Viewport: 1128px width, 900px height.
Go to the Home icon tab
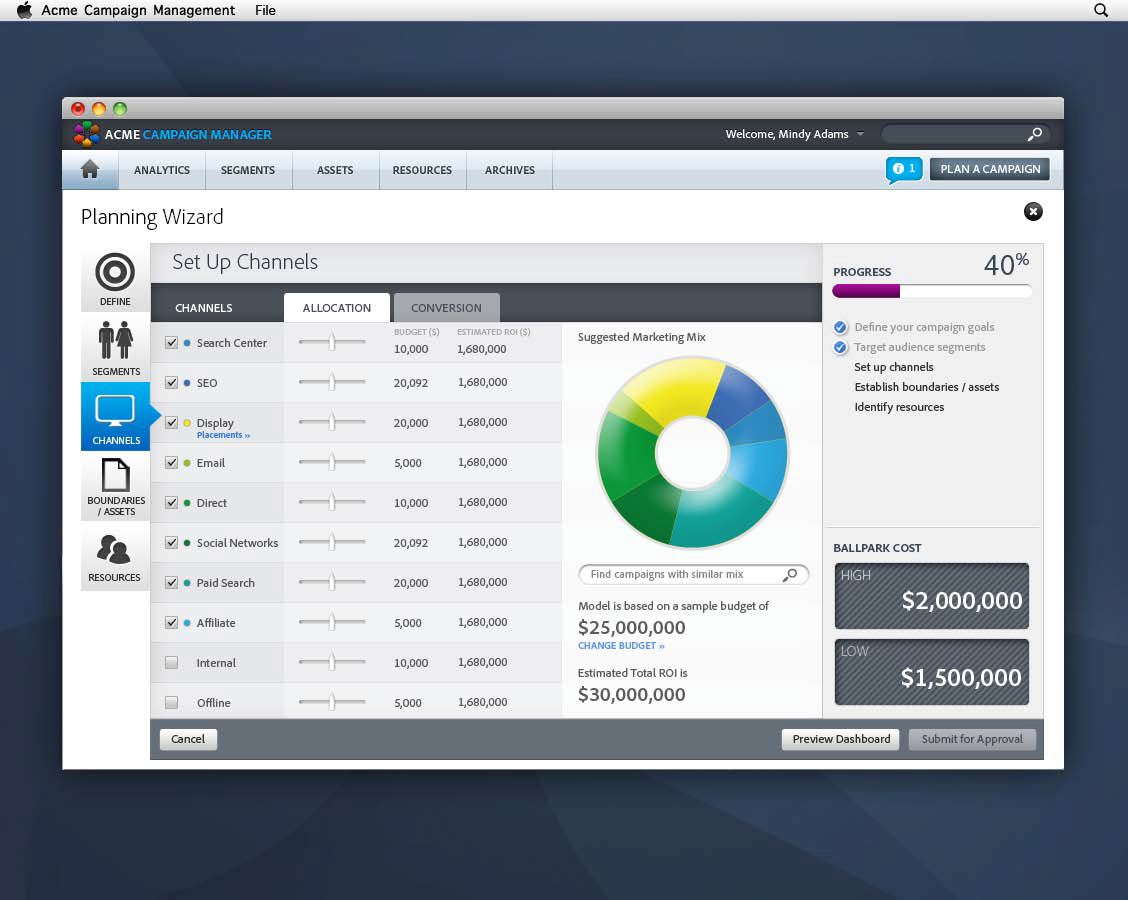click(90, 170)
